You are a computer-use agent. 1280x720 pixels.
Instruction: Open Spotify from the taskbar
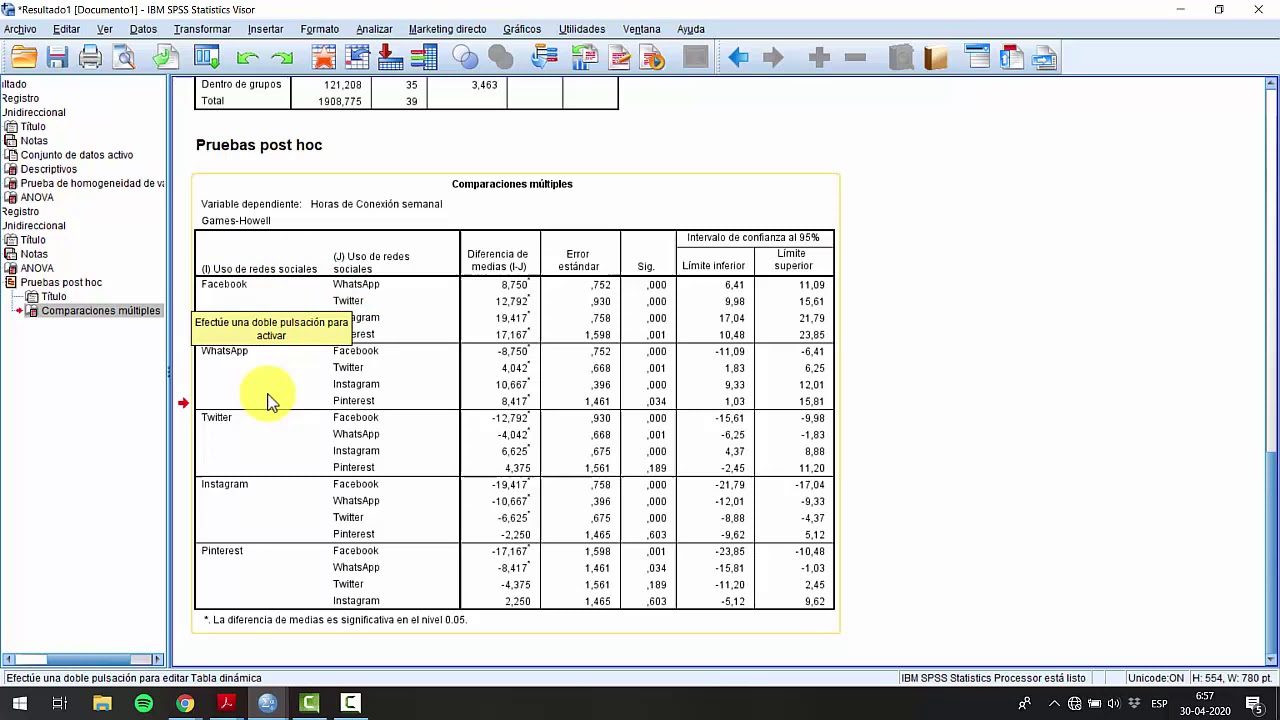[x=143, y=703]
